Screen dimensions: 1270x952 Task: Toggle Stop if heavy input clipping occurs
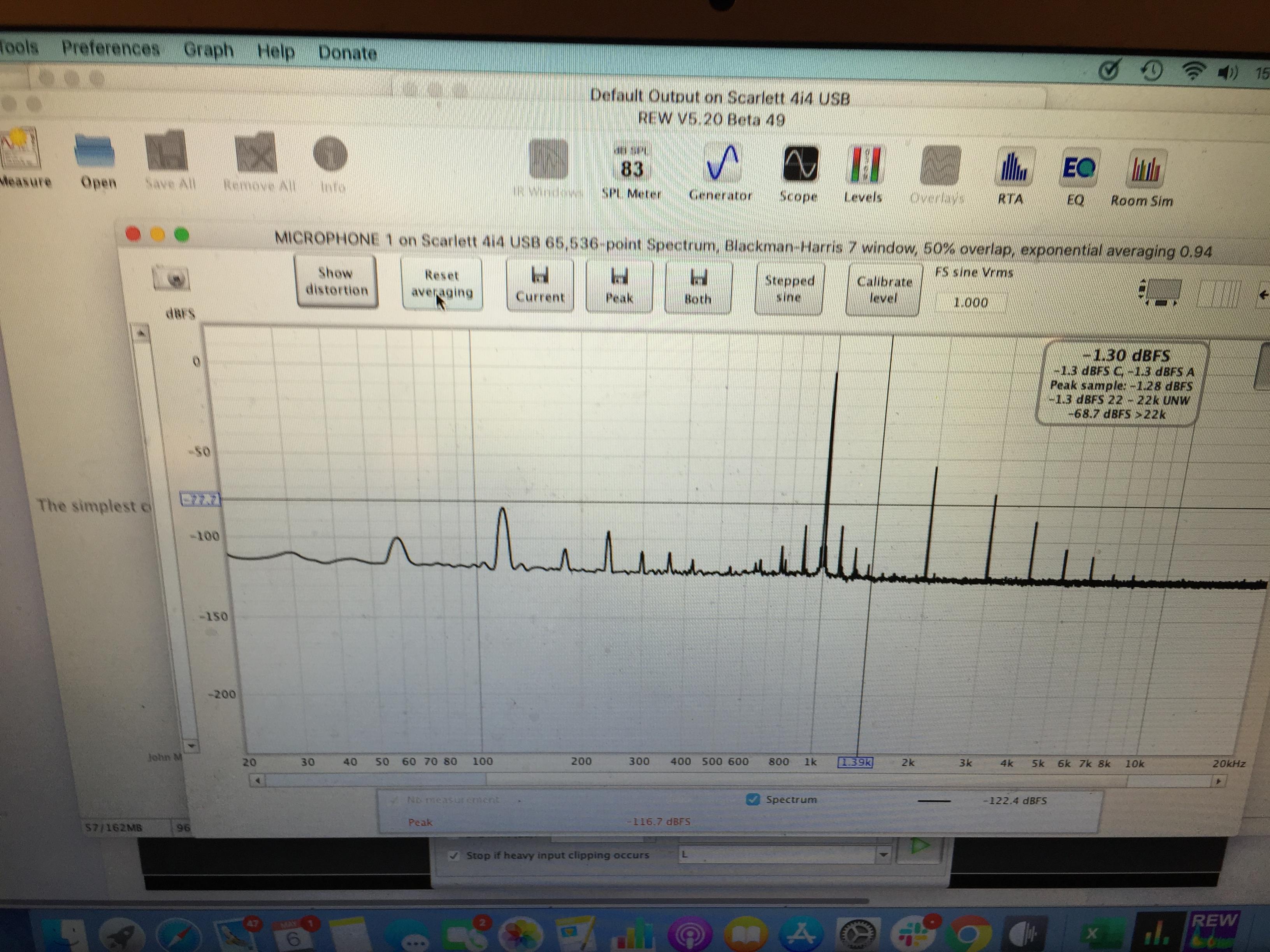click(x=454, y=855)
